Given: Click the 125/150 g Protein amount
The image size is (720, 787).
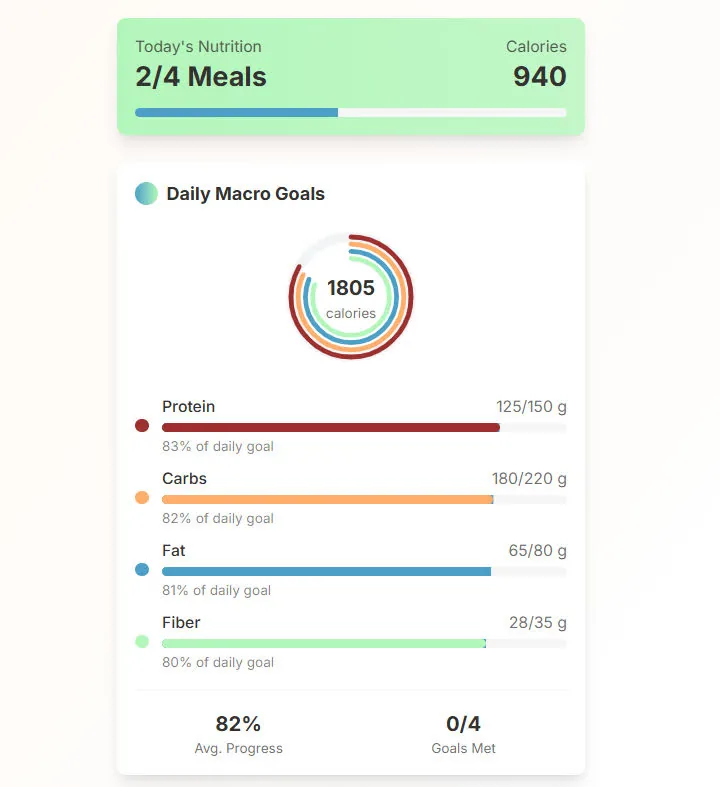Looking at the screenshot, I should point(531,407).
